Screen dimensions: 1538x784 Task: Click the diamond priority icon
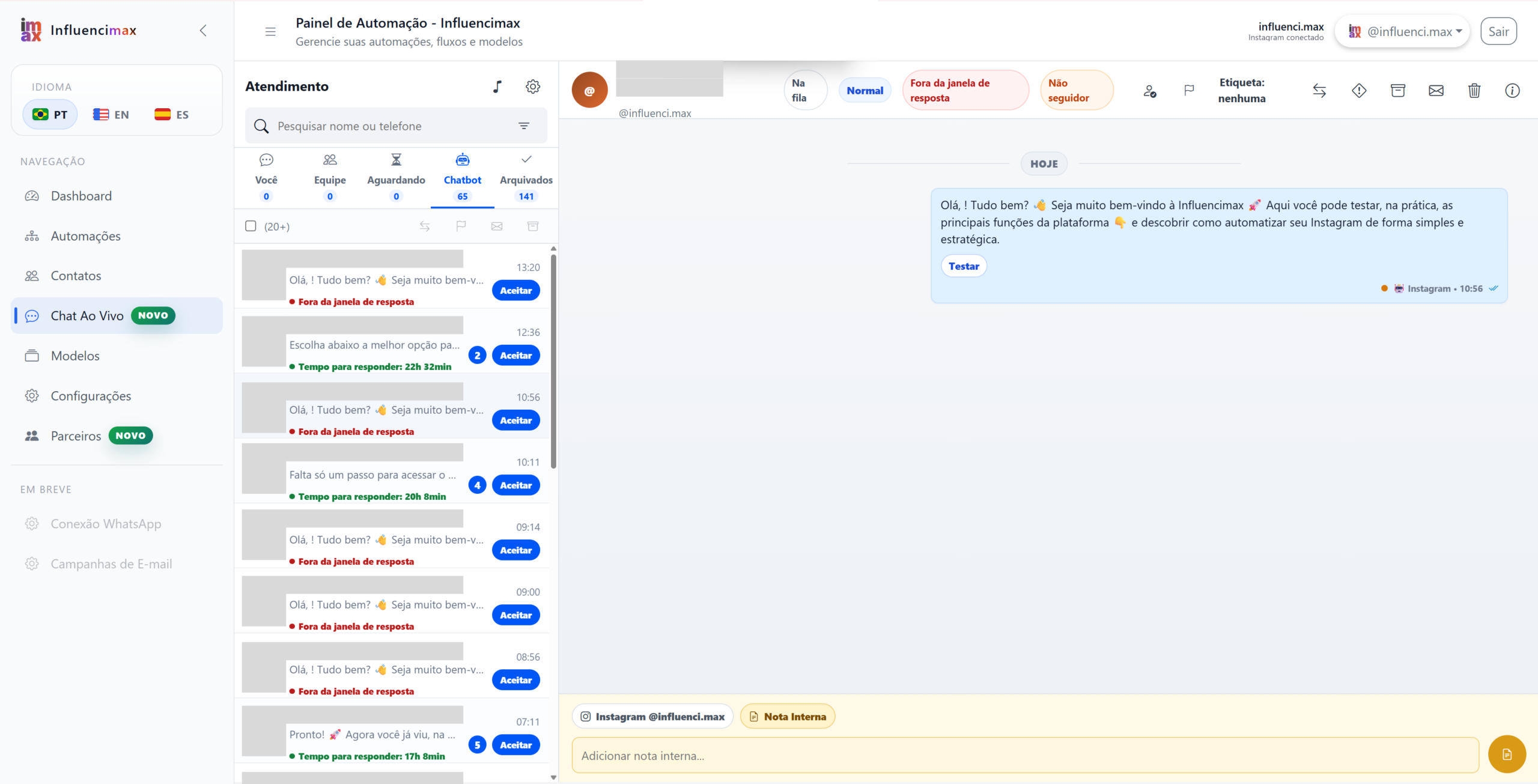(1359, 90)
